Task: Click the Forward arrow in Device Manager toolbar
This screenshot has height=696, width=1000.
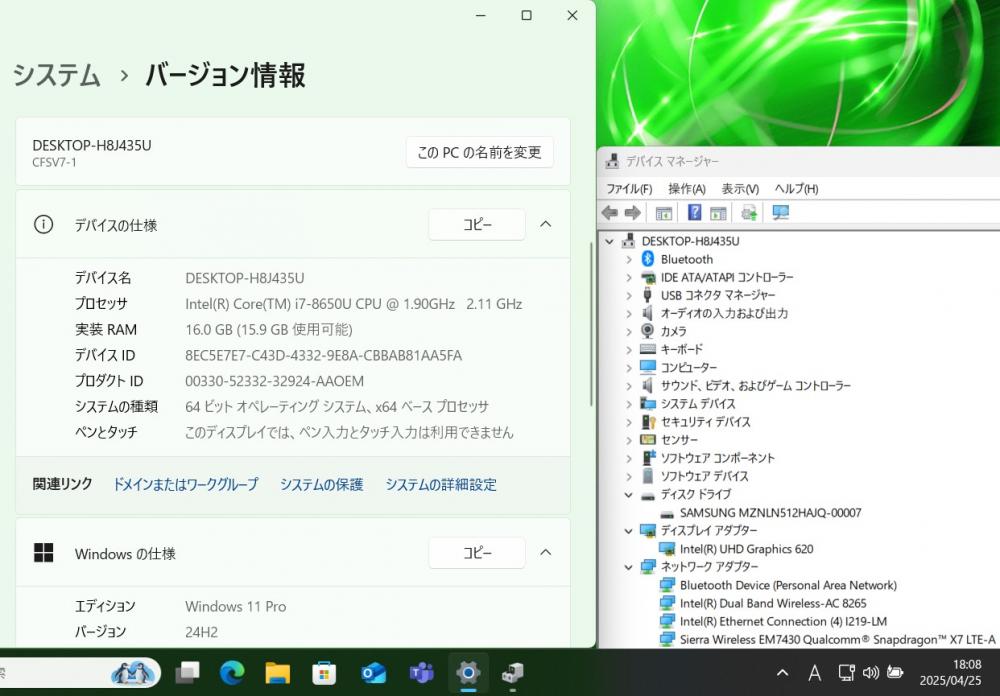Action: pos(632,212)
